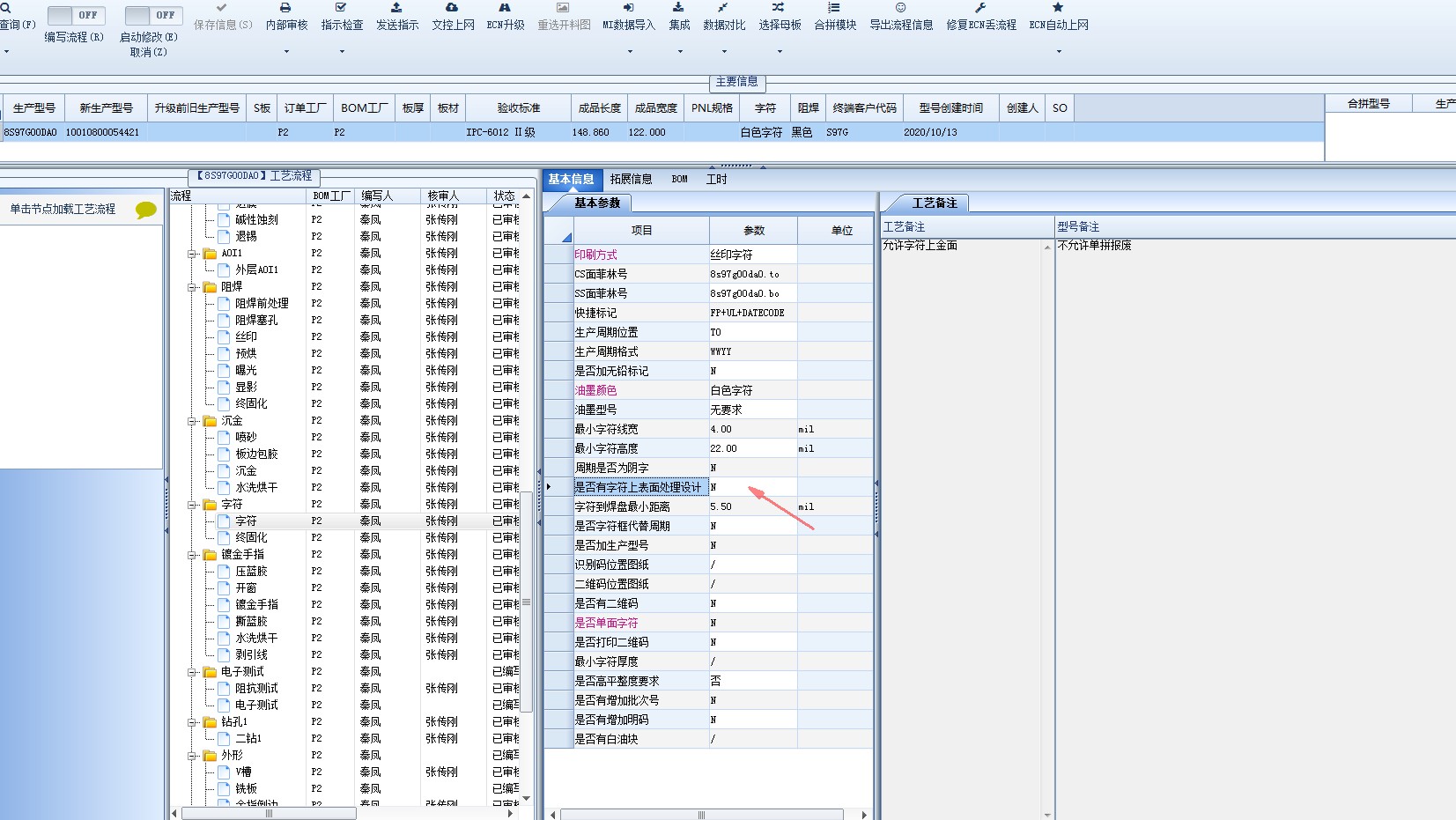
Task: Select the 板边包胶 process step
Action: (256, 454)
